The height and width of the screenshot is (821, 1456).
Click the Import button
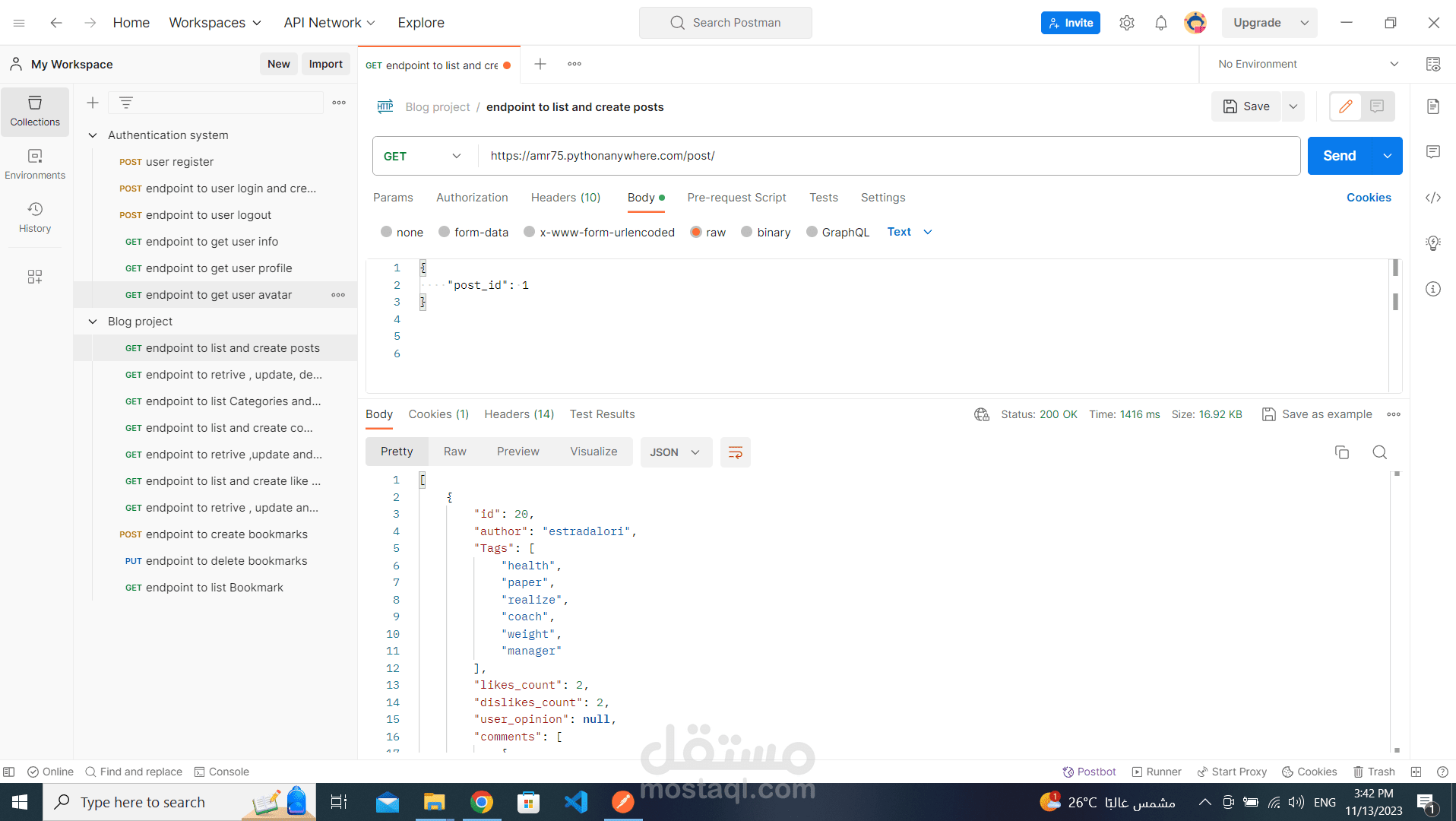point(326,64)
